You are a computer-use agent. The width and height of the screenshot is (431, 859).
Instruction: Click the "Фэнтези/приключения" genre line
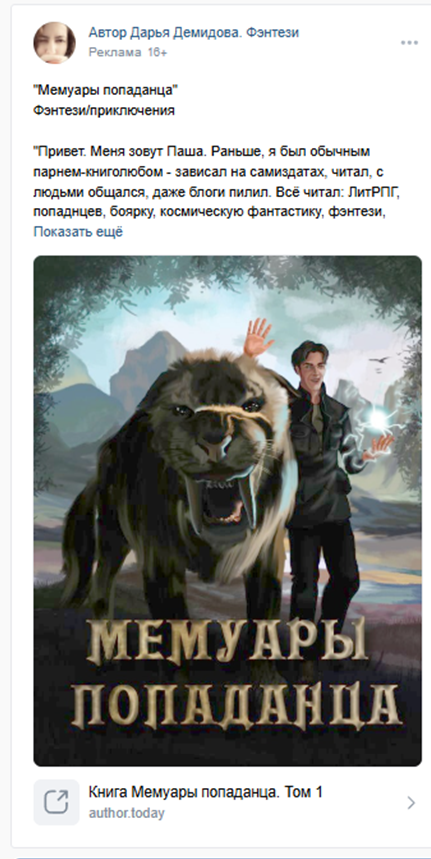(104, 111)
